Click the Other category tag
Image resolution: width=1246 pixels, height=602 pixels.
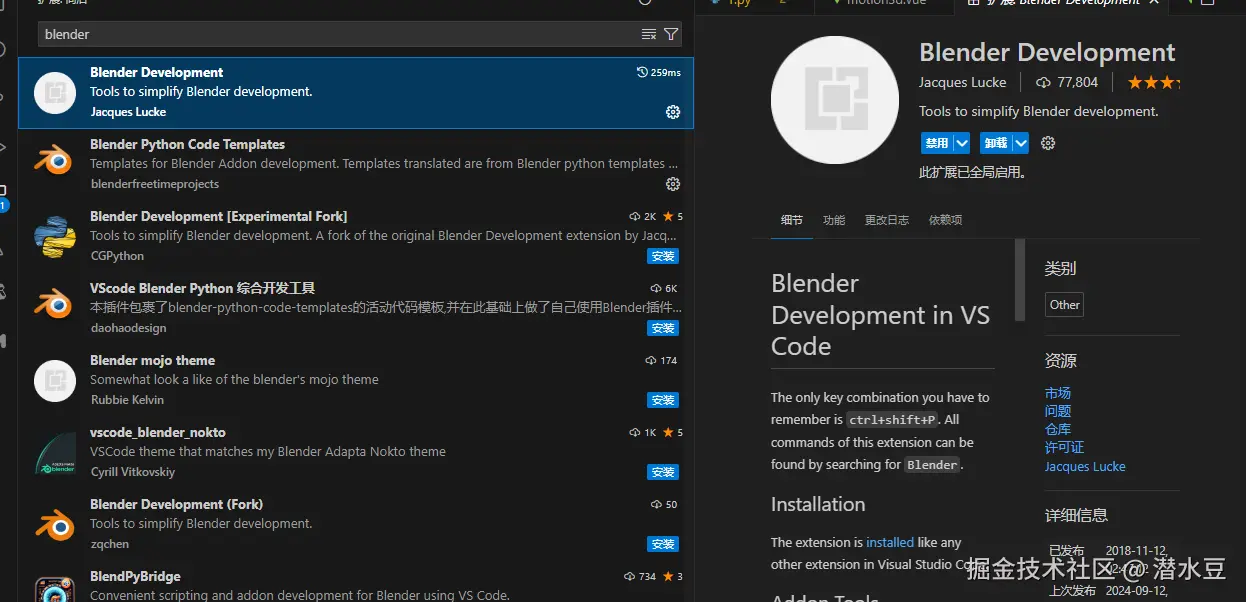tap(1065, 305)
